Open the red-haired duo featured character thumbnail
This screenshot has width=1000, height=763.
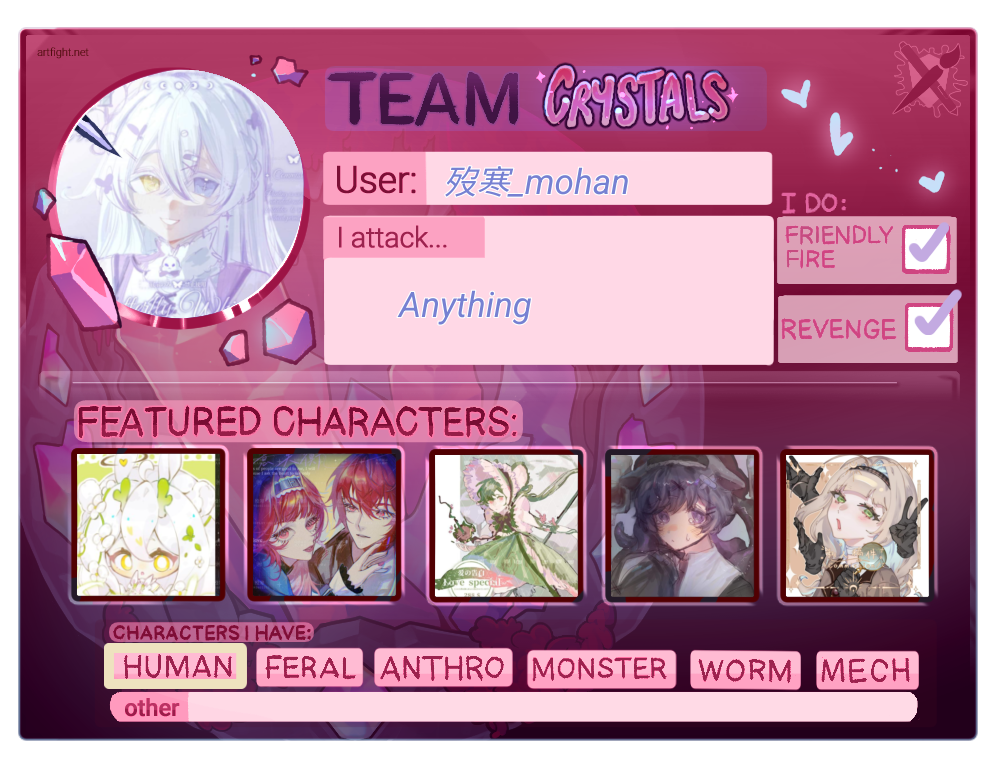[325, 525]
